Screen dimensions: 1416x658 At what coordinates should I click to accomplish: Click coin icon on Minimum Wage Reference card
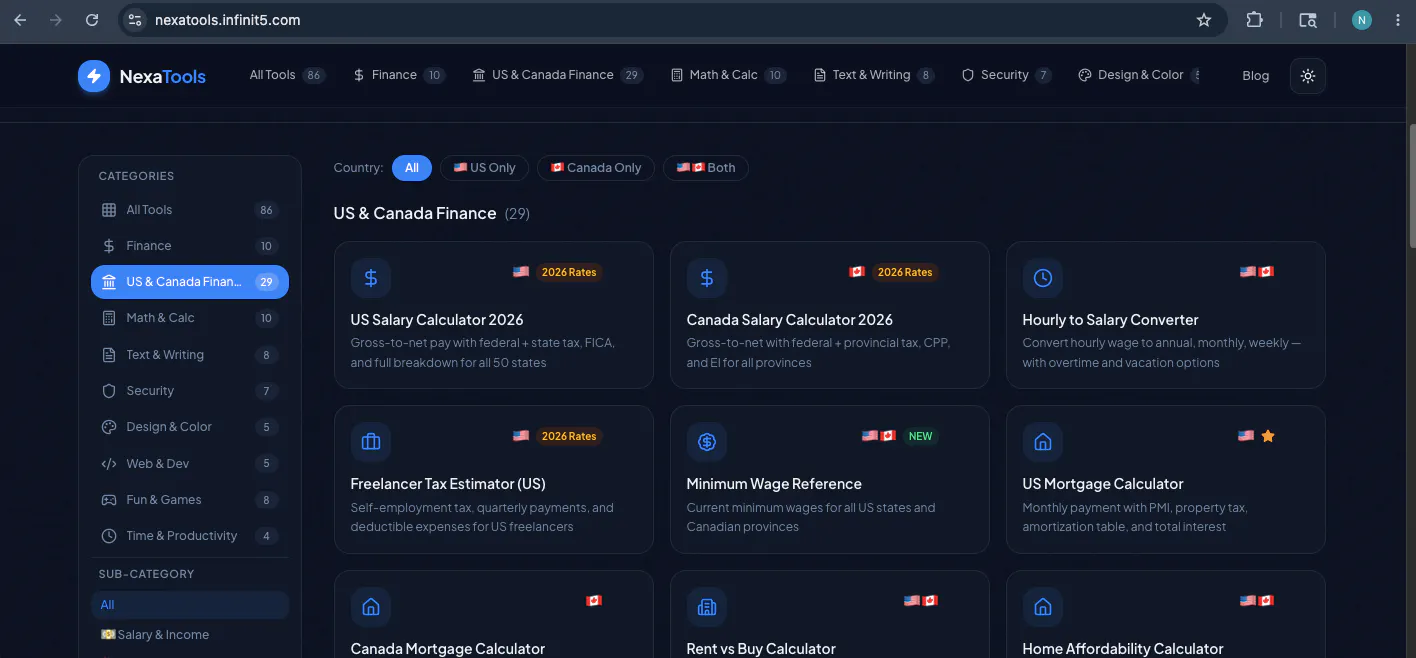tap(707, 442)
